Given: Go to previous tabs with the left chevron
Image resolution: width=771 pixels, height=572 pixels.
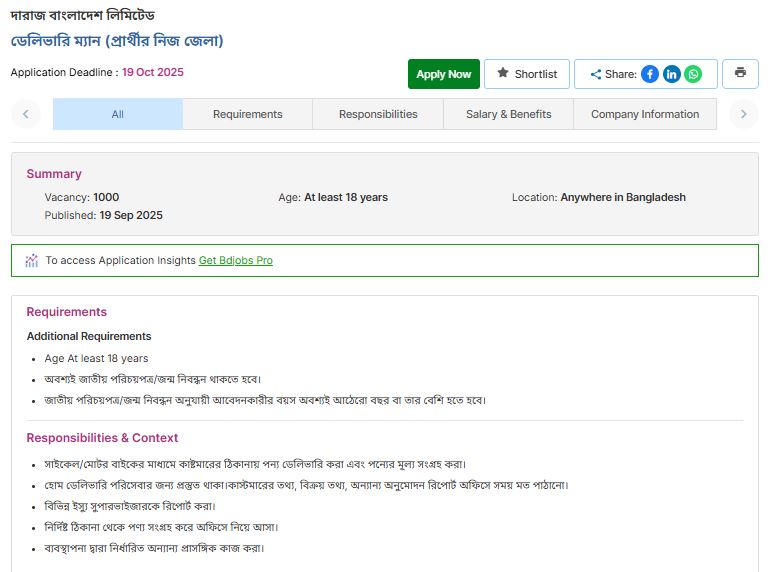Looking at the screenshot, I should (x=26, y=114).
